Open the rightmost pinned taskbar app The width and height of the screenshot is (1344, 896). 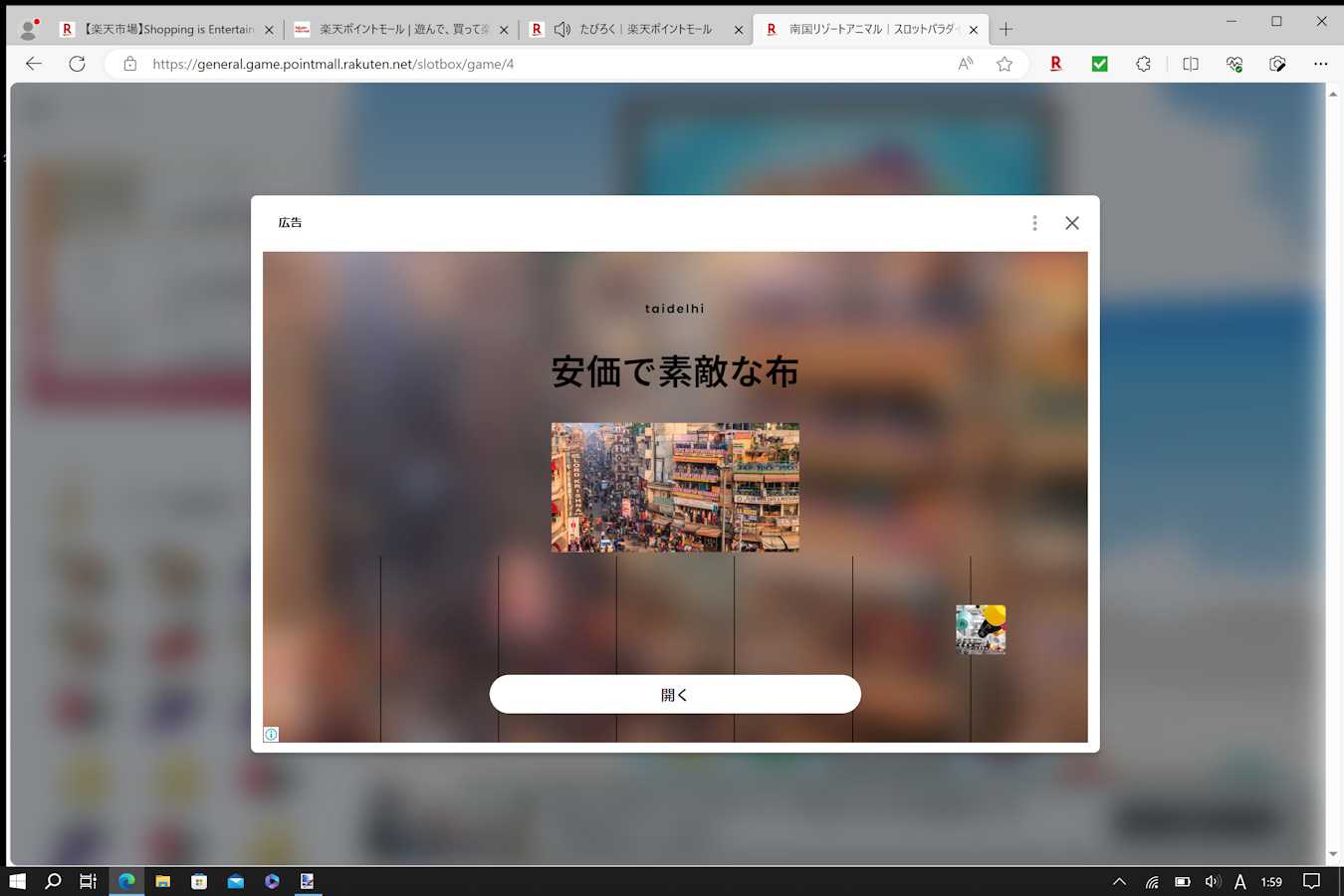pos(308,881)
